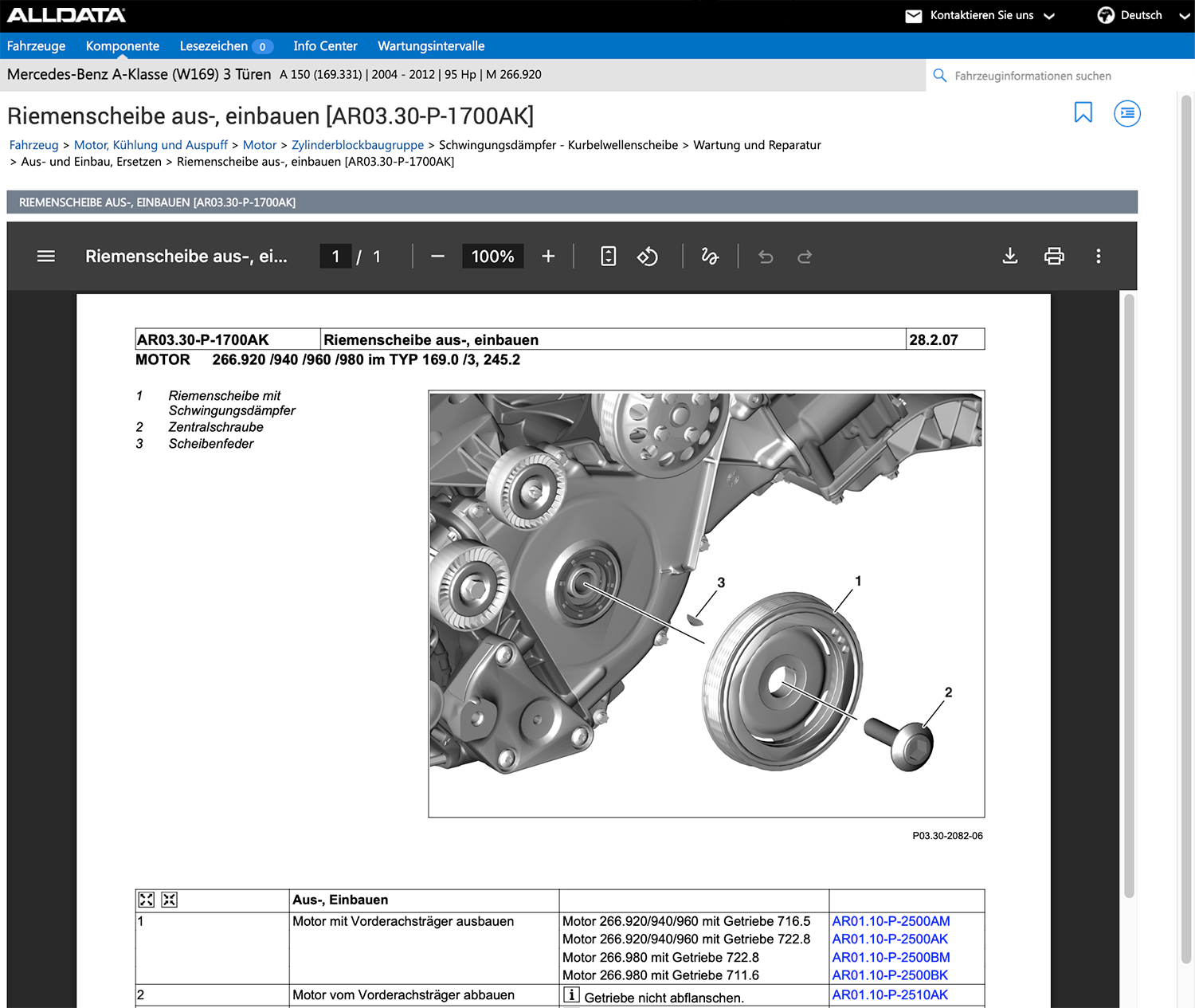
Task: Zoom in the PDF with plus button
Action: pos(548,257)
